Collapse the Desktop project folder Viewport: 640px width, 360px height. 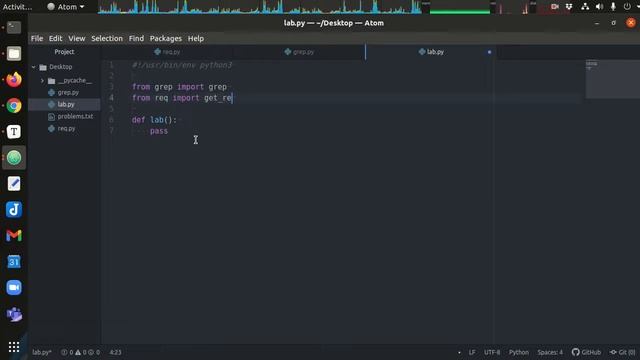[34, 67]
